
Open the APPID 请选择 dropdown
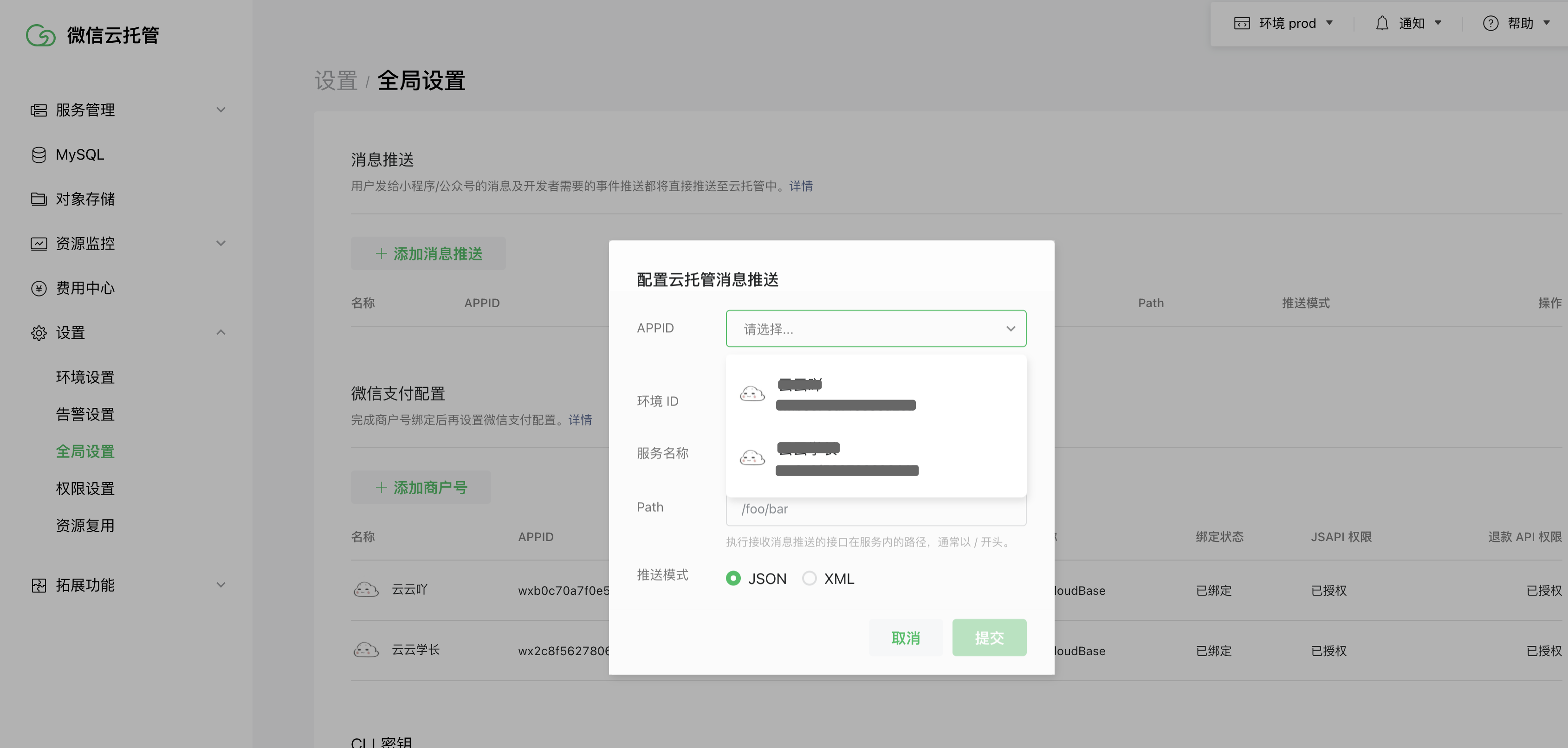point(875,328)
